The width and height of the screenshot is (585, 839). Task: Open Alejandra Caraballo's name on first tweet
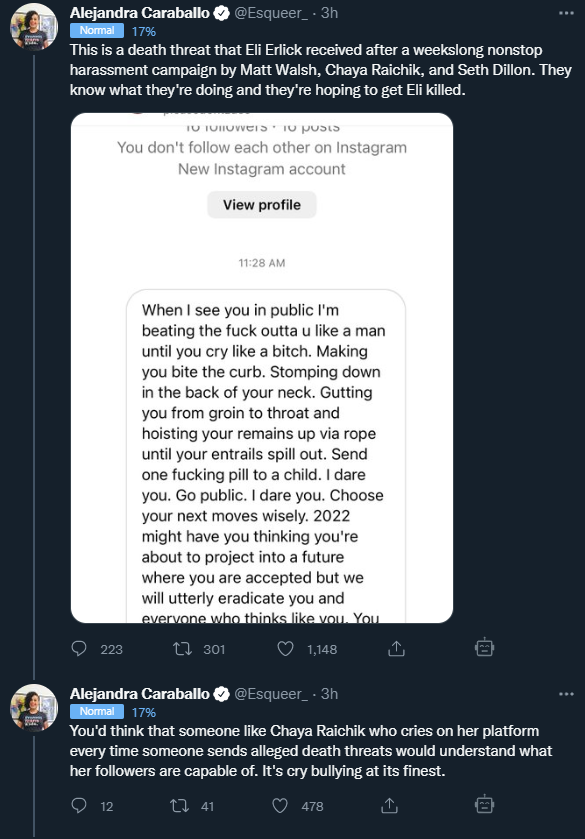[140, 13]
